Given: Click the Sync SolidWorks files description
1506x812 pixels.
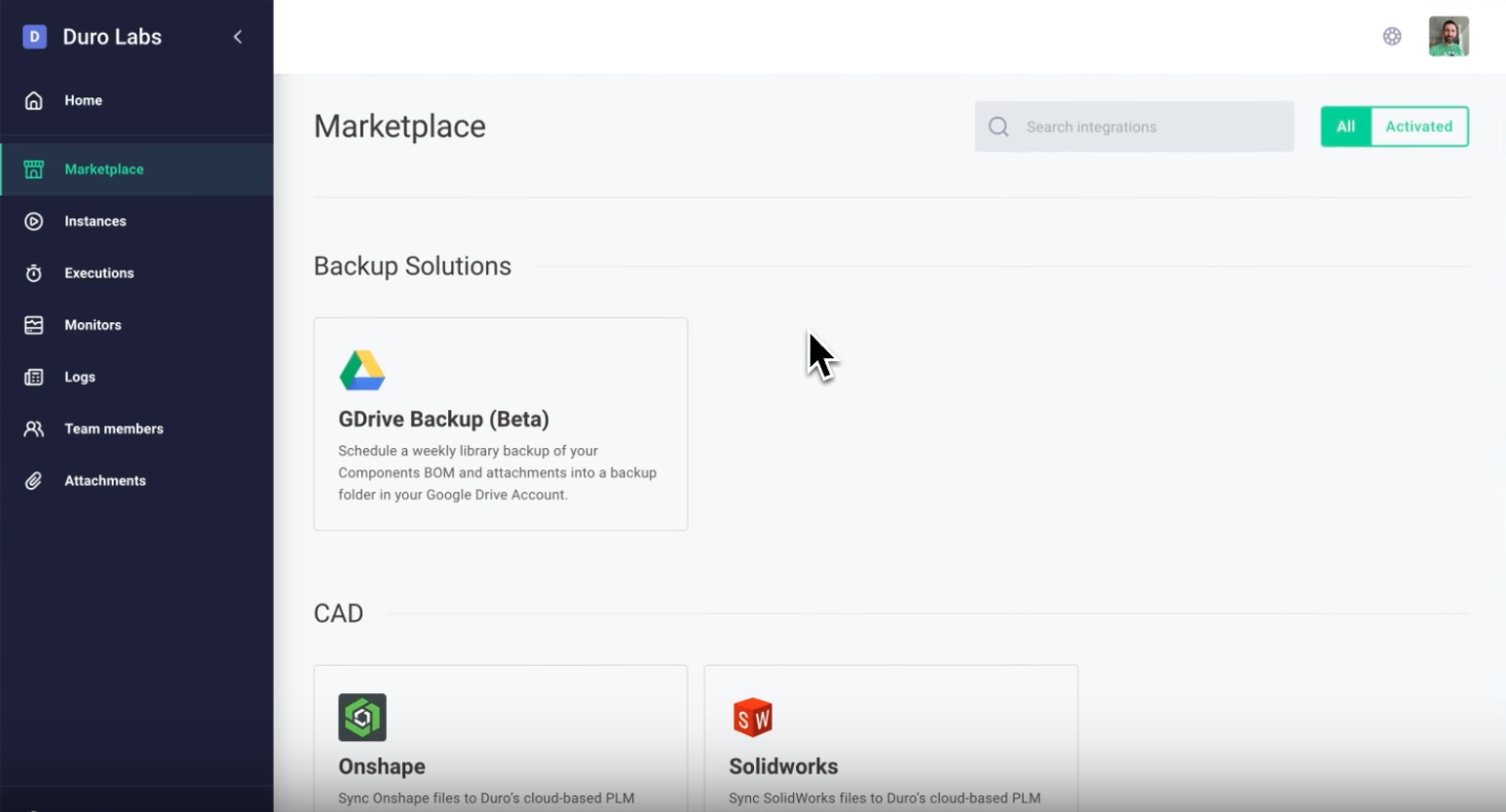Looking at the screenshot, I should tap(885, 798).
